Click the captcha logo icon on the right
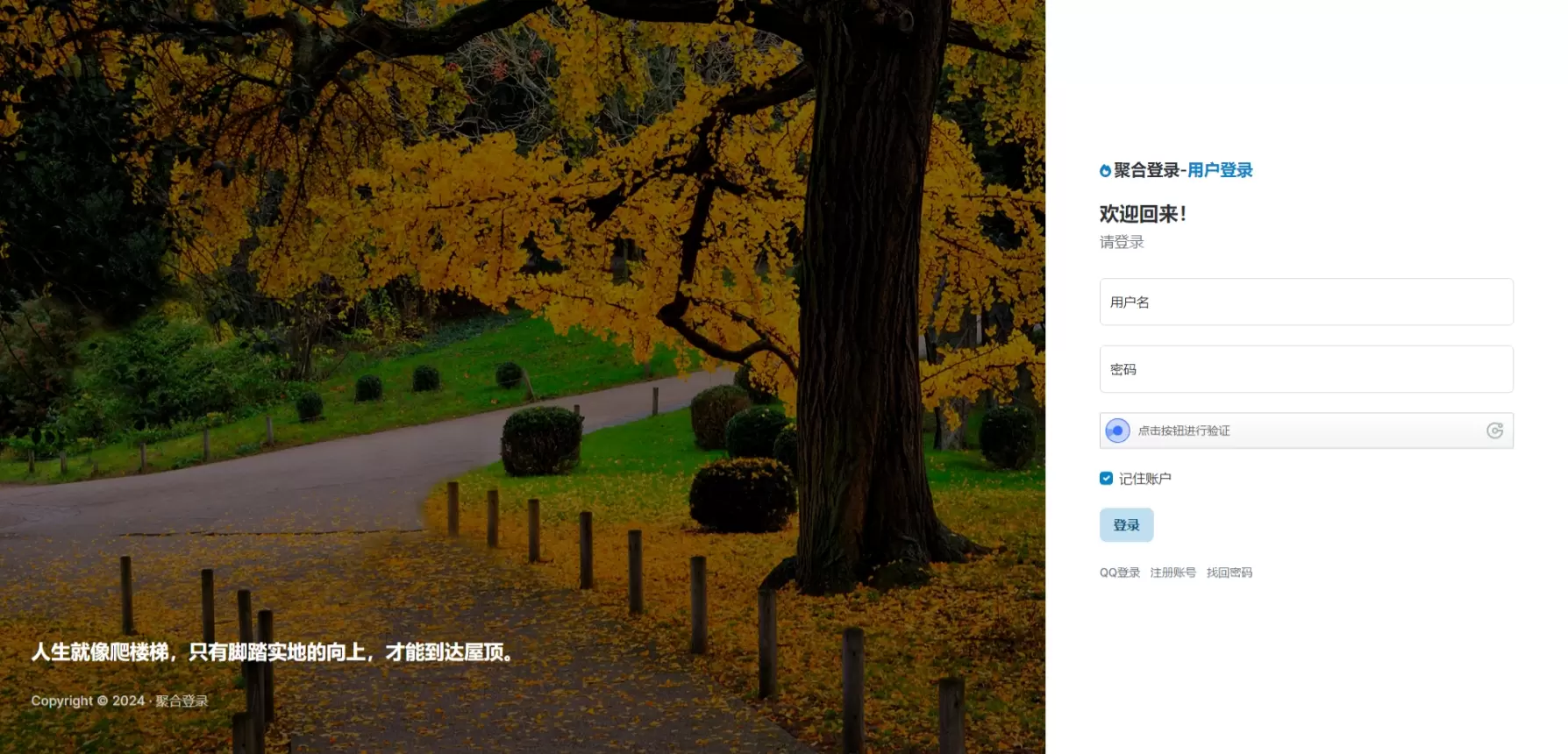This screenshot has height=754, width=1568. click(x=1495, y=430)
